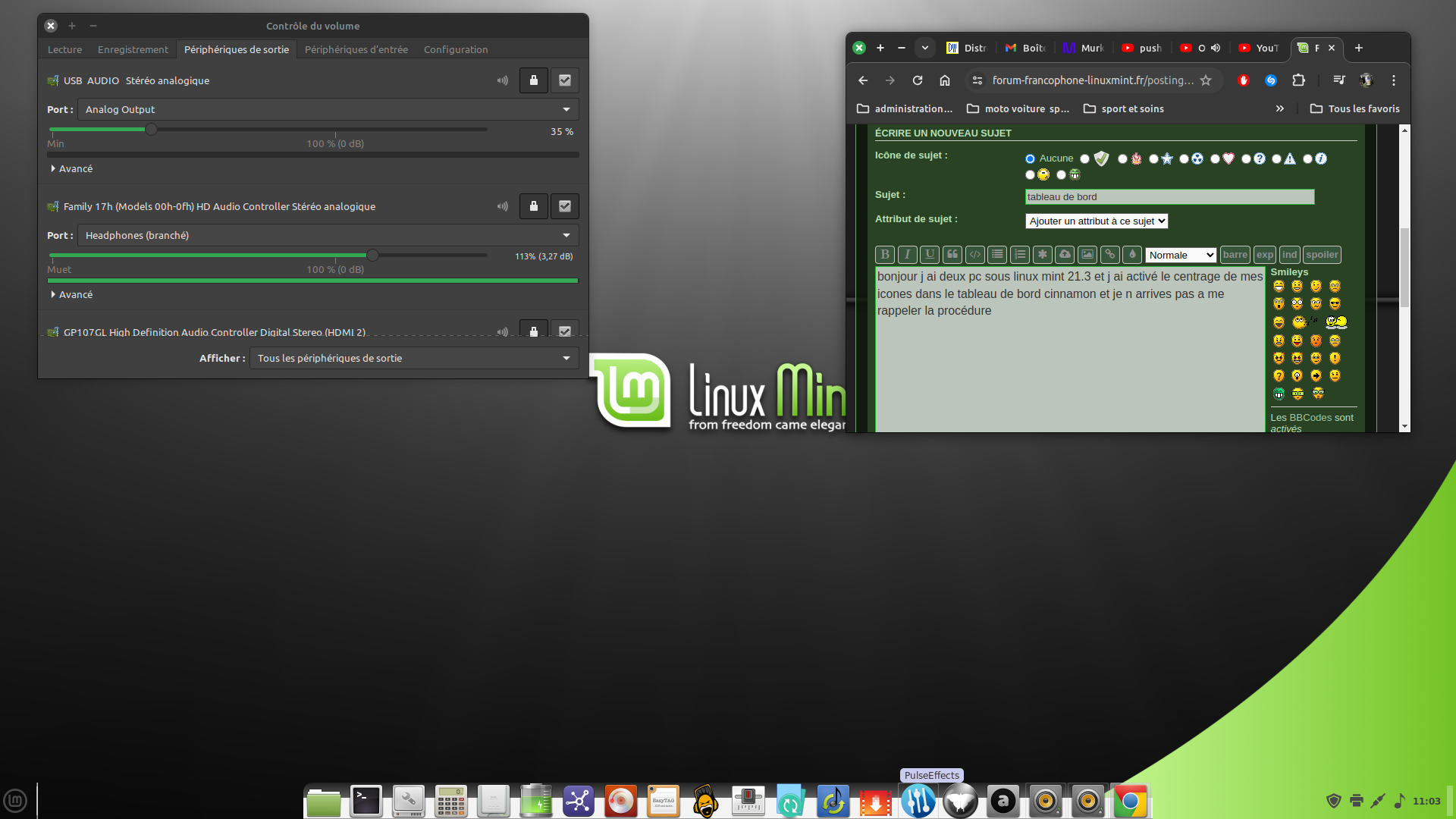Open the terminal from the dock

[x=366, y=801]
